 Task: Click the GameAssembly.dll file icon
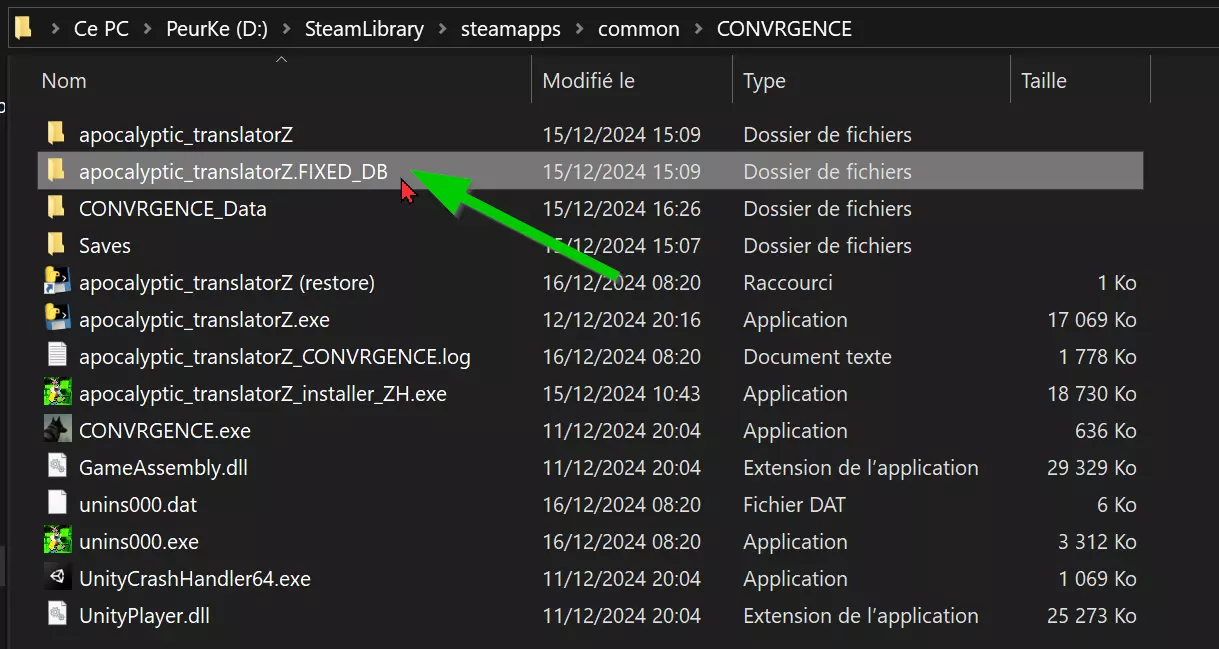57,467
